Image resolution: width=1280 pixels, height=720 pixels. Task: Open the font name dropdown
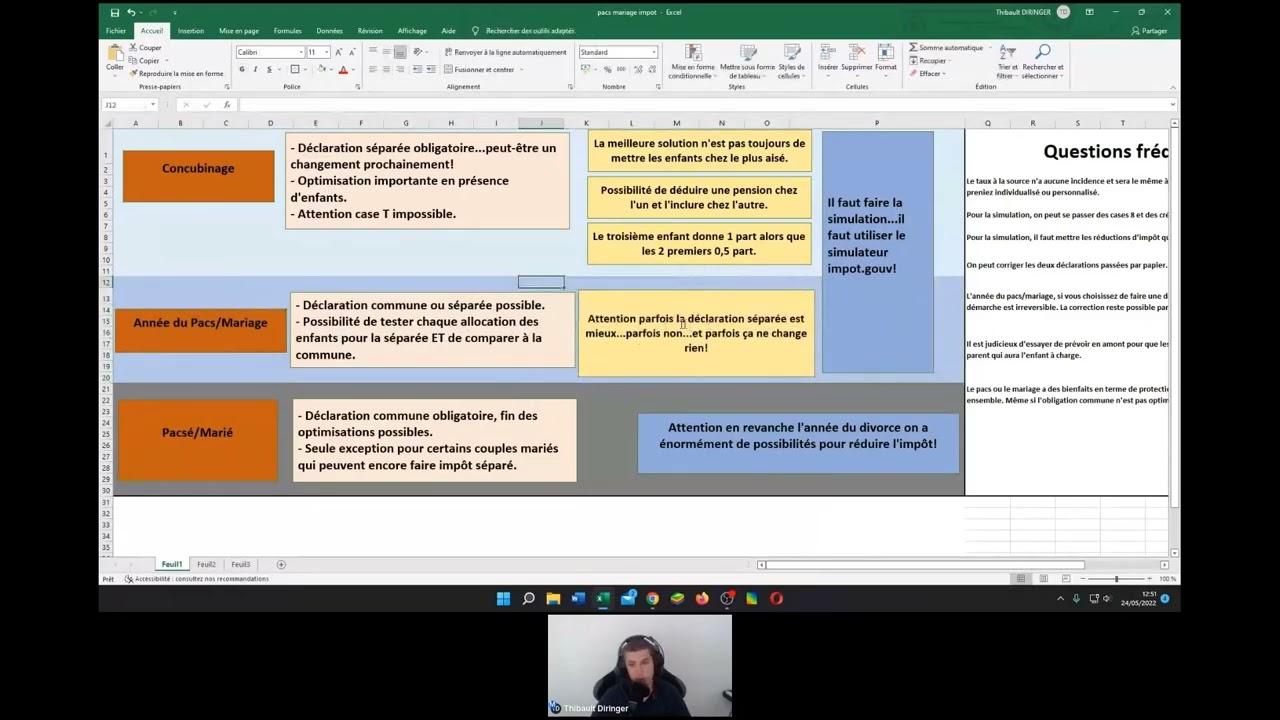pos(300,51)
